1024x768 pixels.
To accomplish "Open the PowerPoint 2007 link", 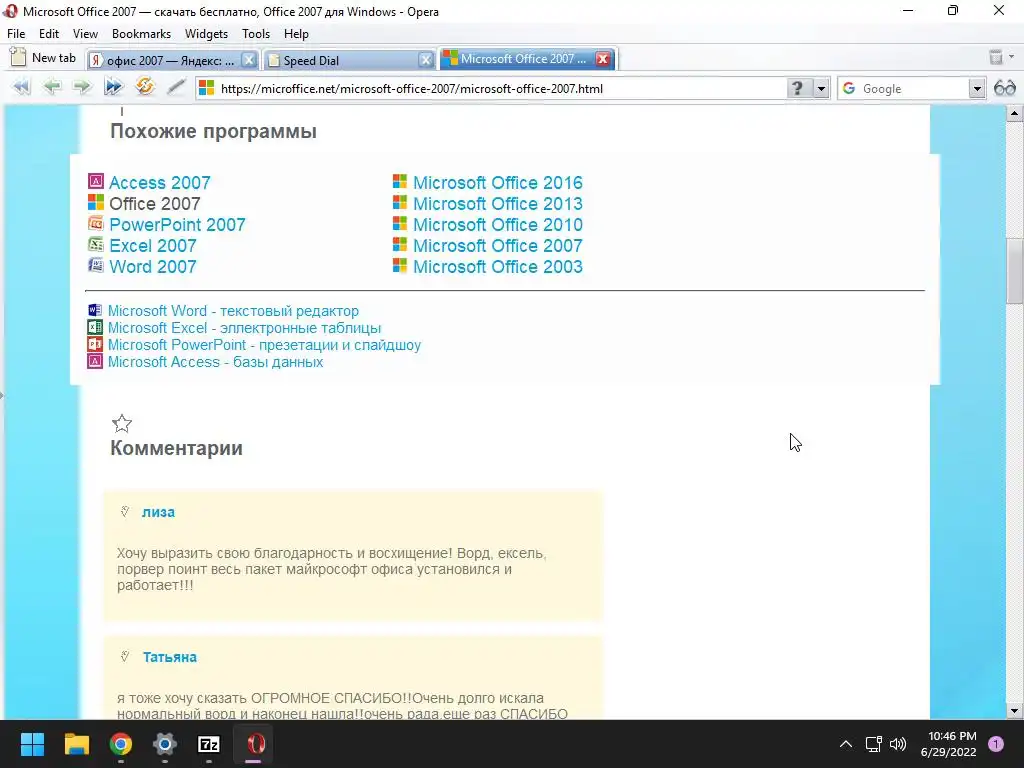I will [x=177, y=224].
